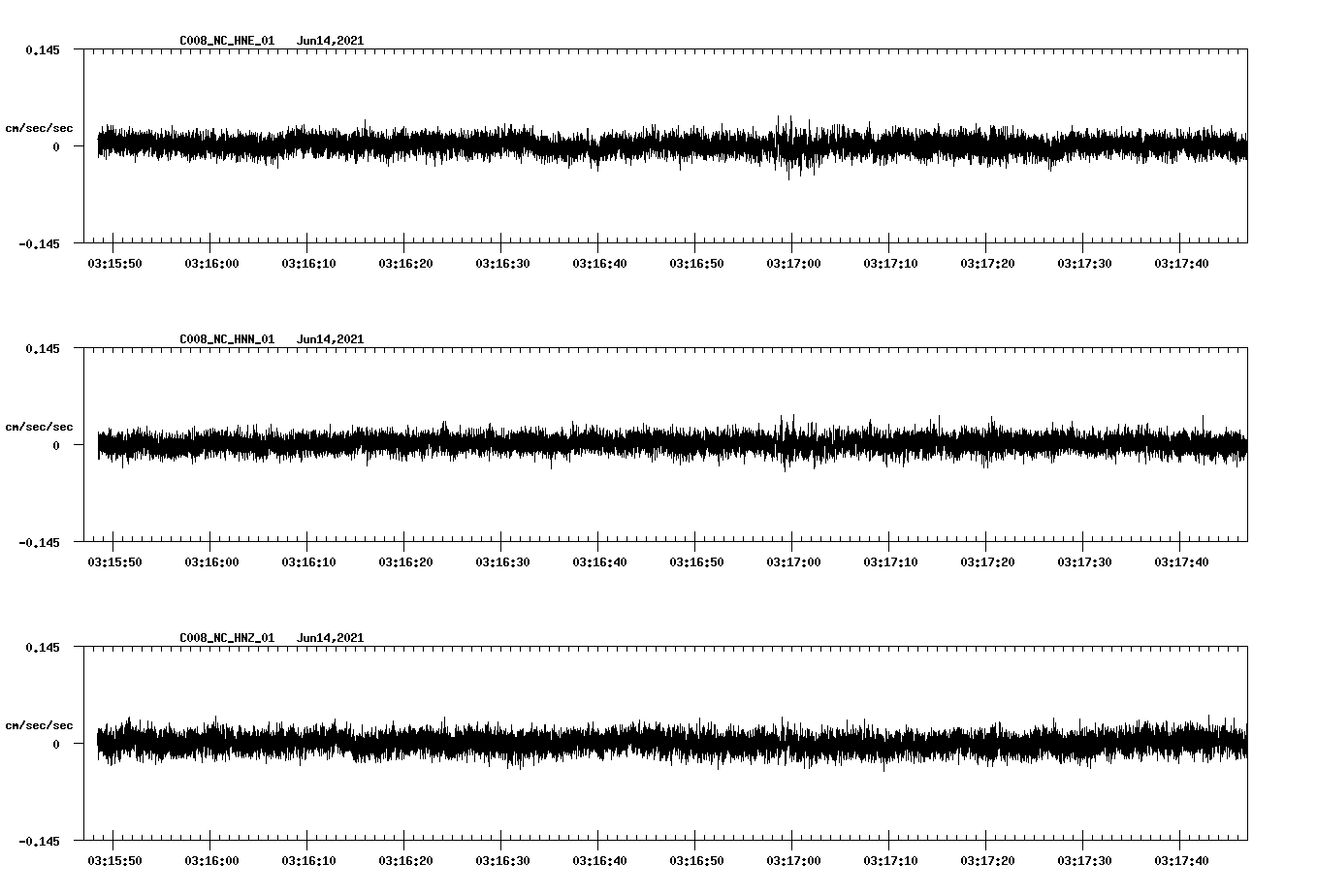
Task: Click time label 03:15:50 under HNZ plot
Action: click(x=114, y=861)
